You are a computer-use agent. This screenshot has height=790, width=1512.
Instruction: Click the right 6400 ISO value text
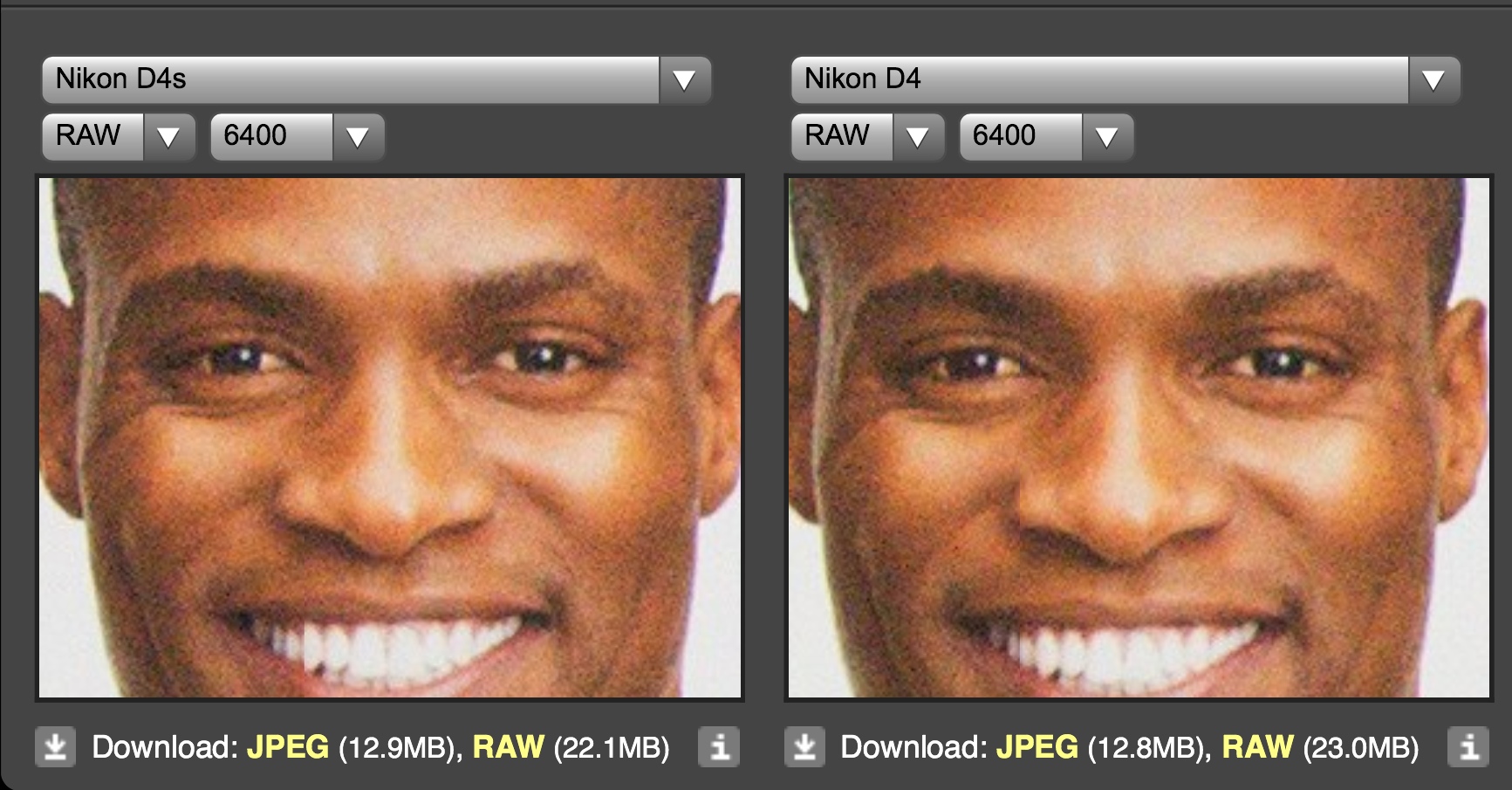coord(1004,135)
